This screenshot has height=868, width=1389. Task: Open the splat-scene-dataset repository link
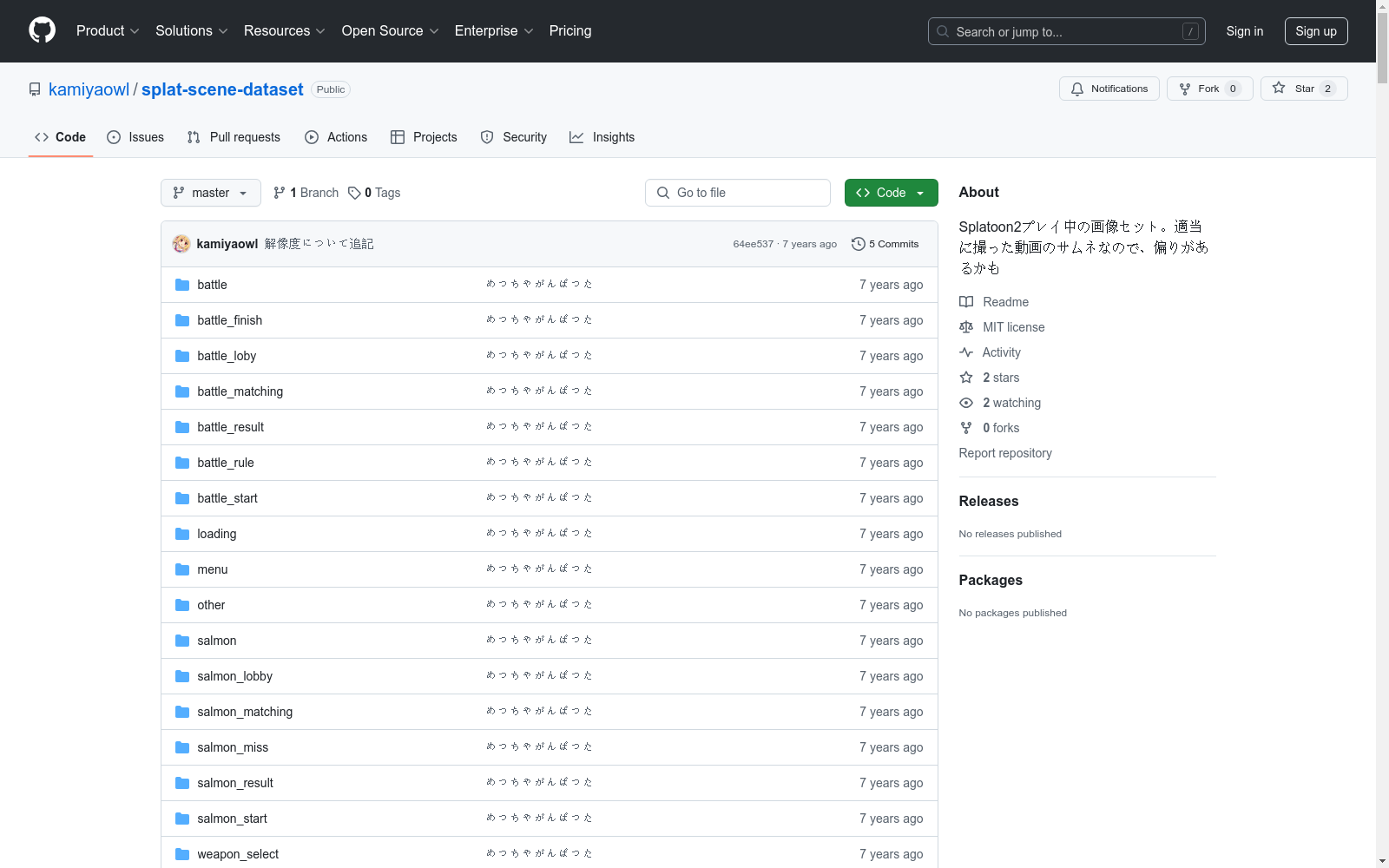click(222, 89)
